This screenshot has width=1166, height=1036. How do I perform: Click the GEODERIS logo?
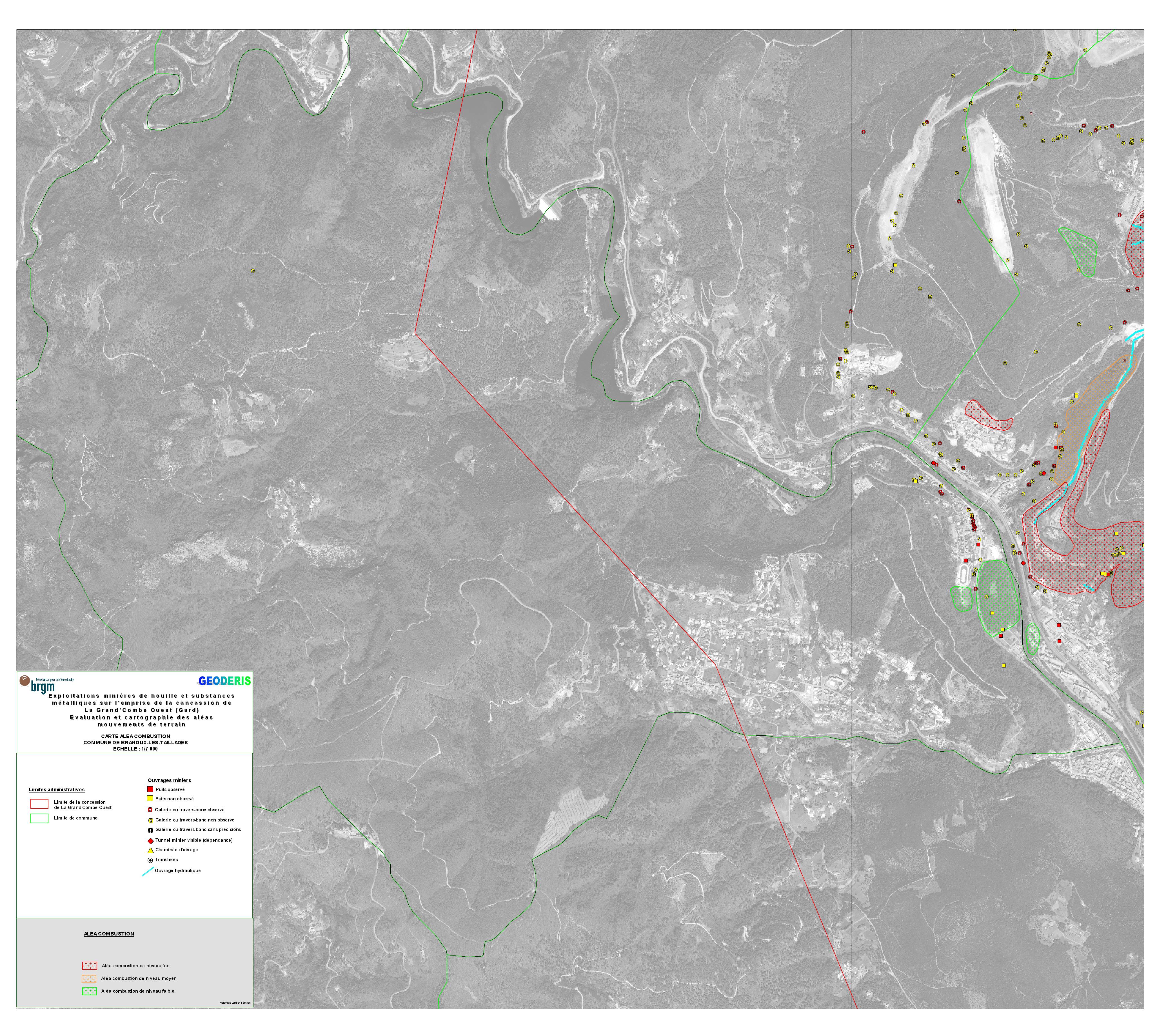(x=224, y=681)
